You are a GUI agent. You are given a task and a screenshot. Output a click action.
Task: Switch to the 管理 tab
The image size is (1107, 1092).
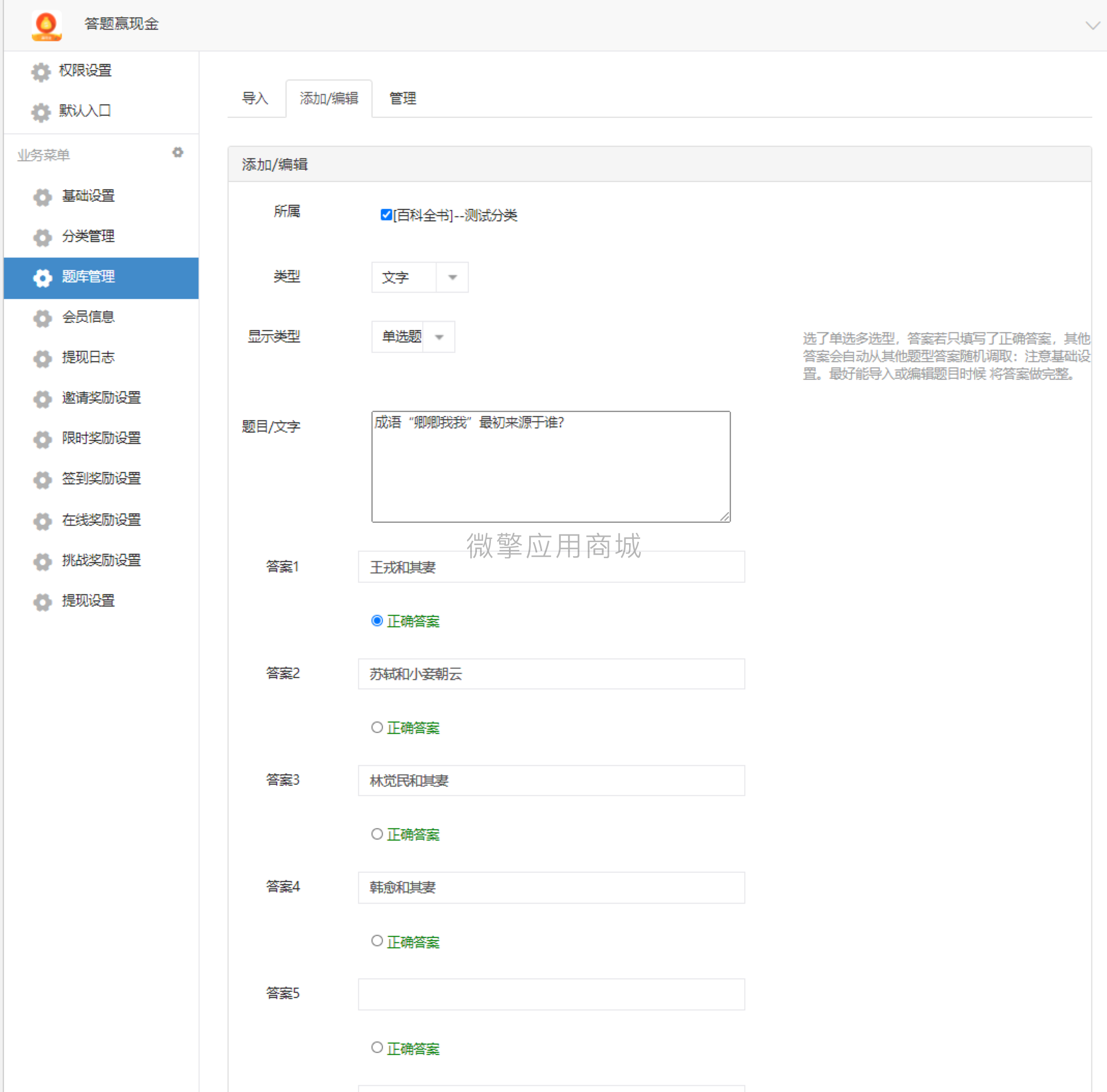point(403,98)
